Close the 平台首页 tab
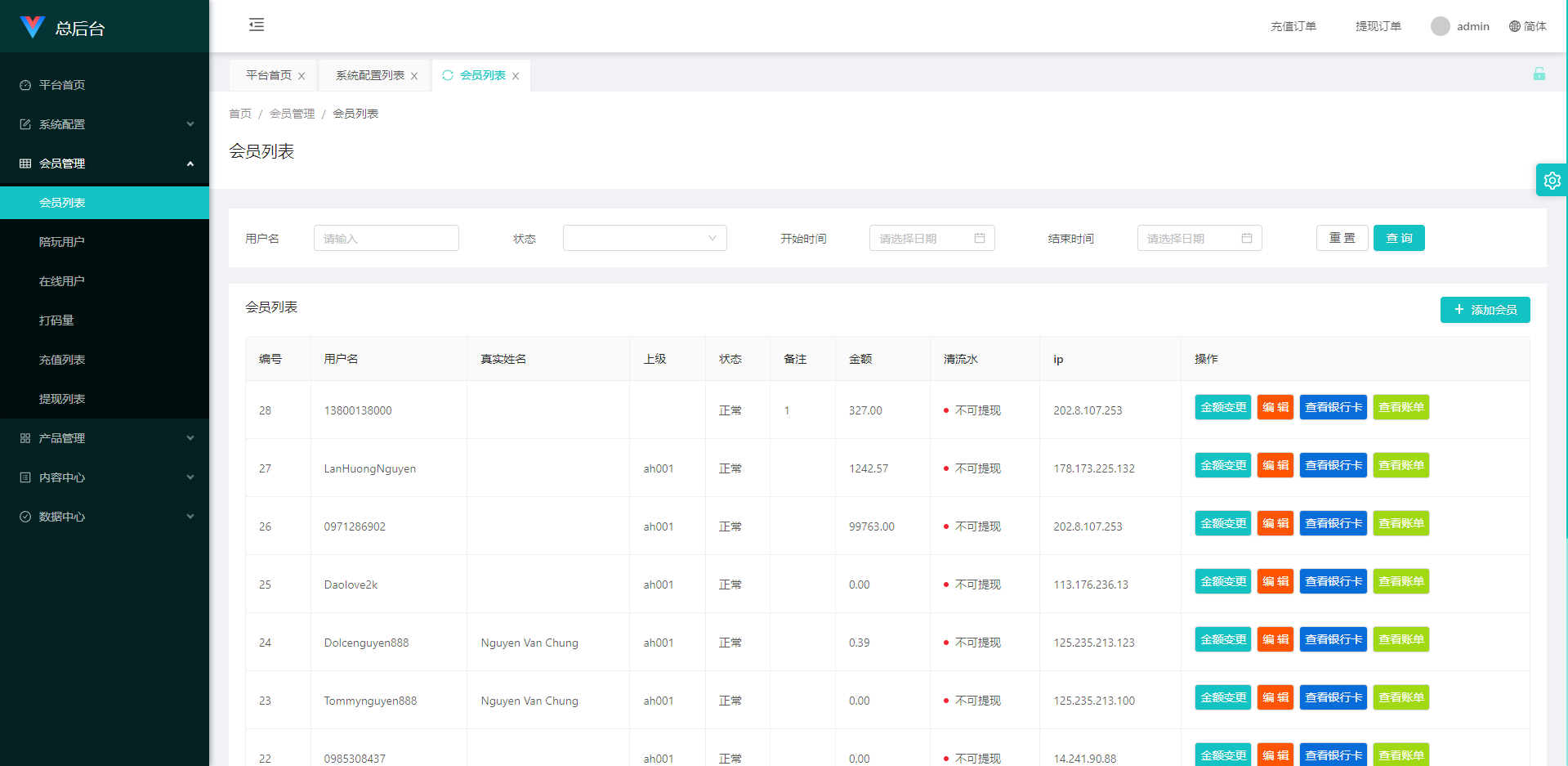1568x766 pixels. pyautogui.click(x=302, y=76)
